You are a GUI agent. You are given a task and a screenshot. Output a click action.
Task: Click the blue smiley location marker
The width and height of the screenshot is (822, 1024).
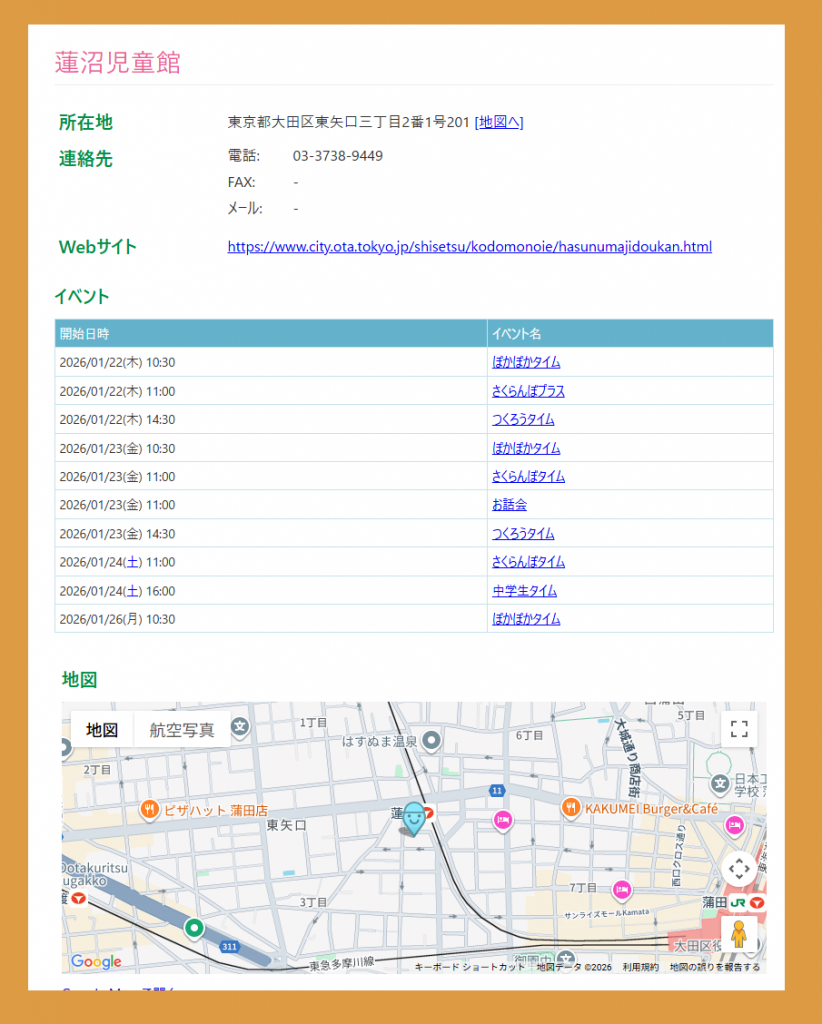click(x=413, y=819)
